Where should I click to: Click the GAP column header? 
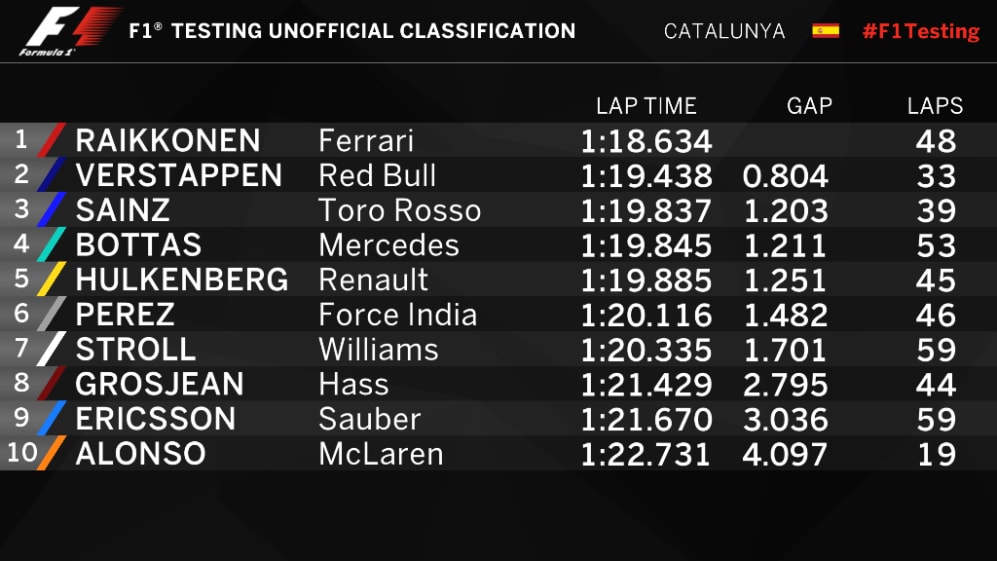pos(809,106)
